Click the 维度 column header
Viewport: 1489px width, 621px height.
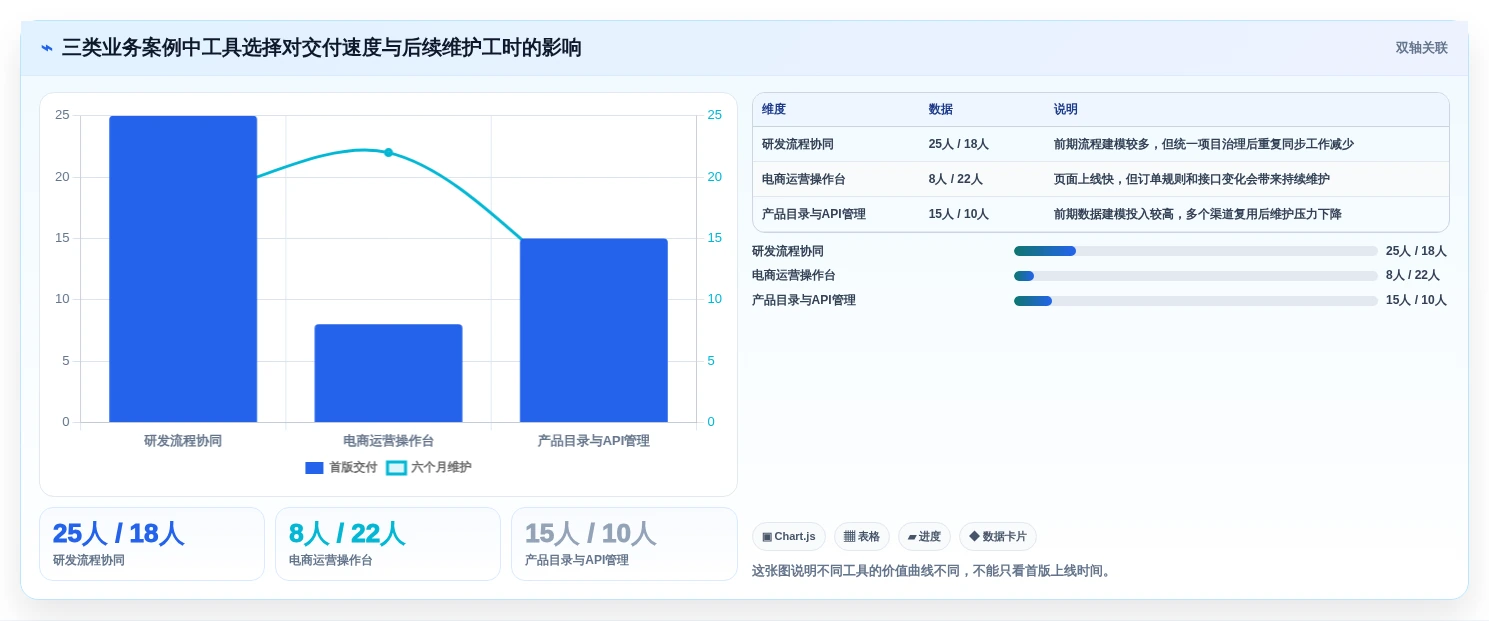tap(774, 110)
